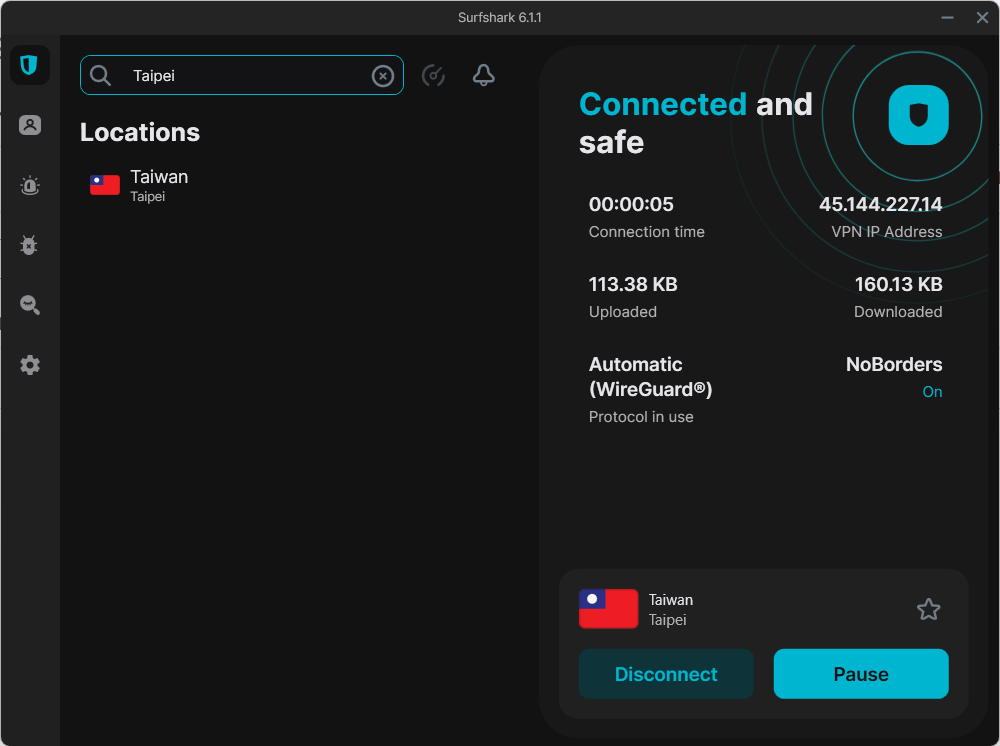1000x746 pixels.
Task: Open the VPN shield tab in sidebar
Action: (29, 65)
